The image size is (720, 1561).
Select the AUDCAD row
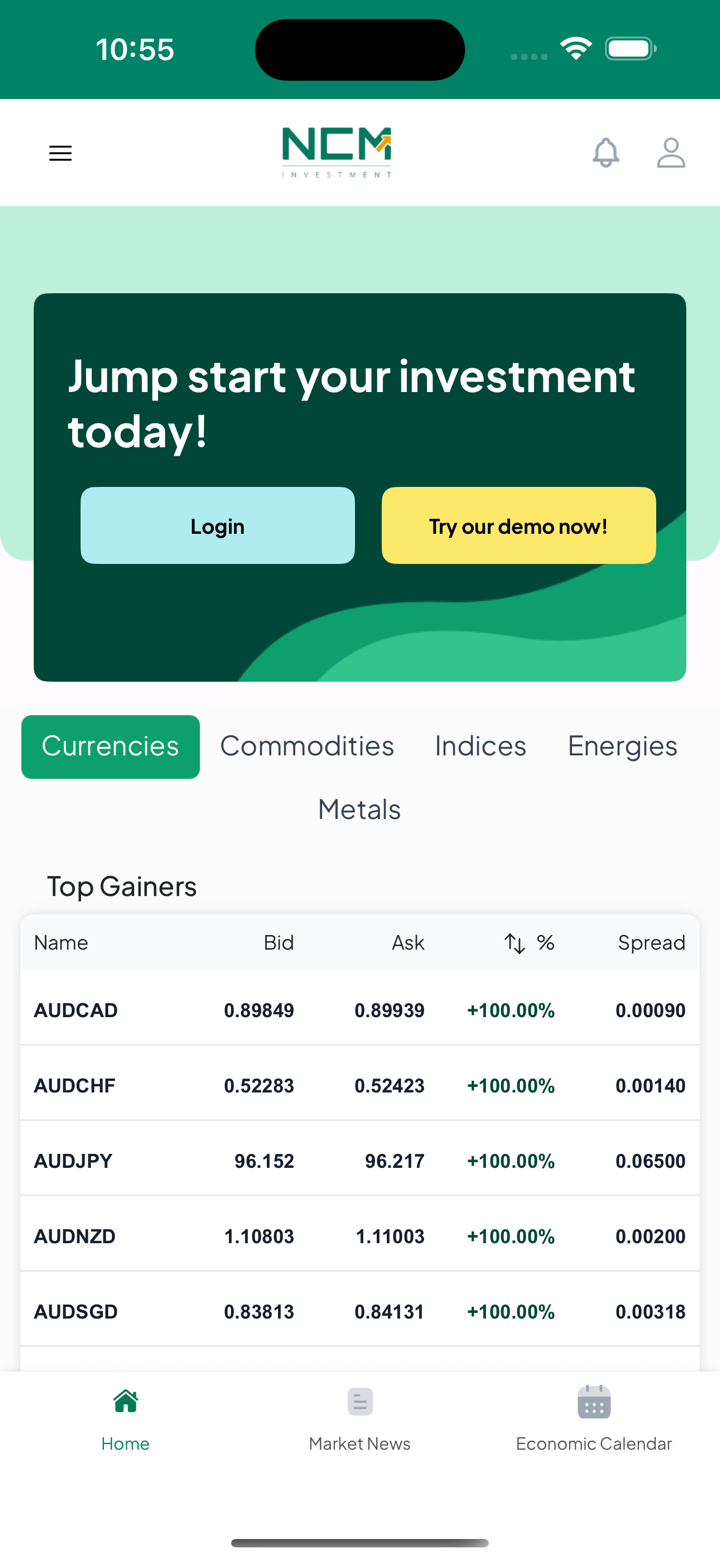359,1010
